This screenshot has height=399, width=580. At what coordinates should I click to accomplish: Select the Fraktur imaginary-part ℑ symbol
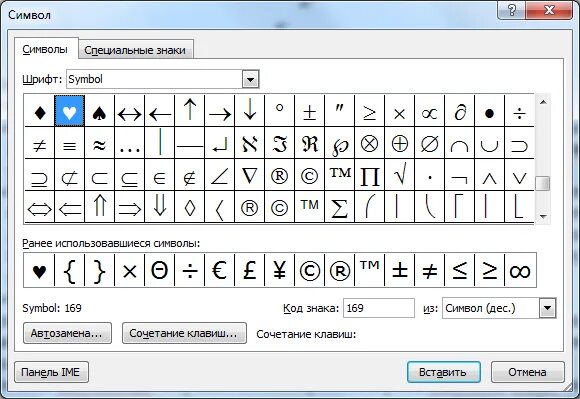pos(280,143)
